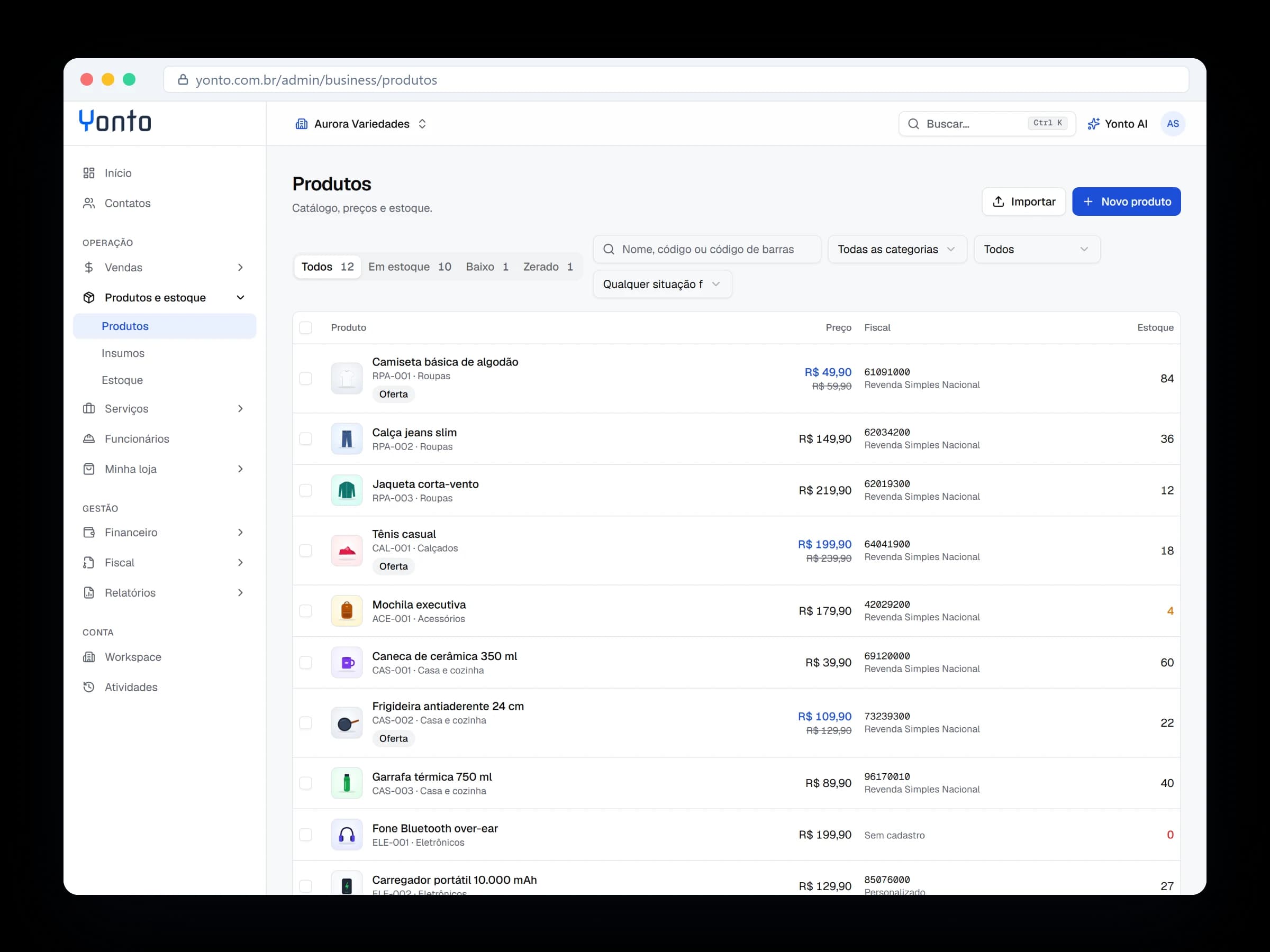Click the Funcionários icon
The width and height of the screenshot is (1270, 952).
[88, 439]
